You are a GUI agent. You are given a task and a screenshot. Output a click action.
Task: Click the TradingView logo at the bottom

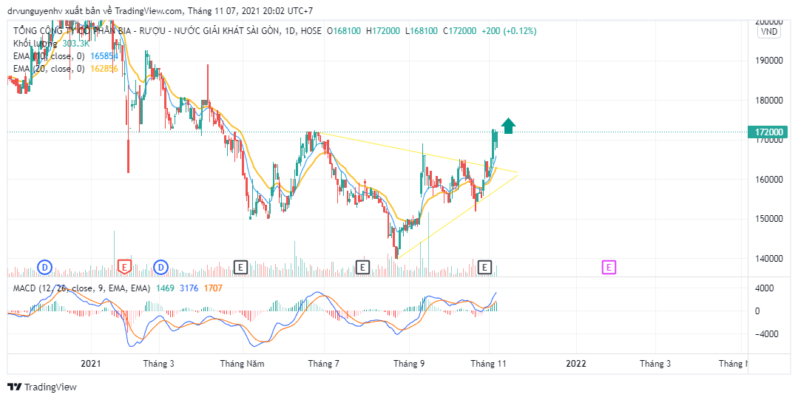point(42,387)
